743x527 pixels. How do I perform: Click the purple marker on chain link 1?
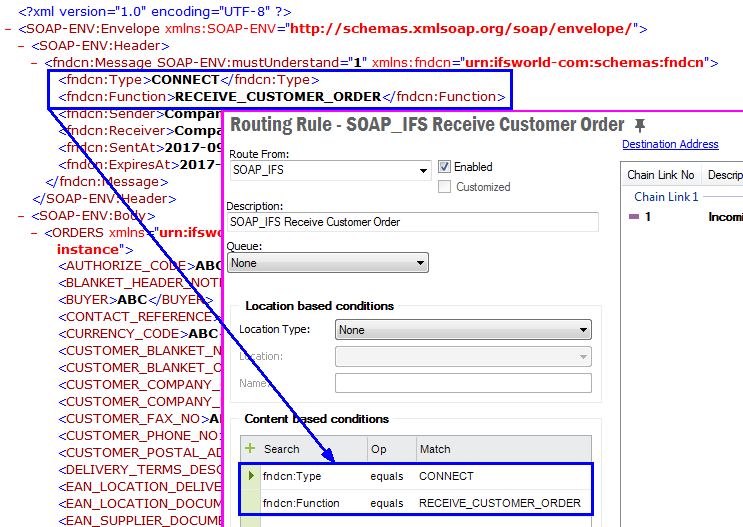[634, 216]
